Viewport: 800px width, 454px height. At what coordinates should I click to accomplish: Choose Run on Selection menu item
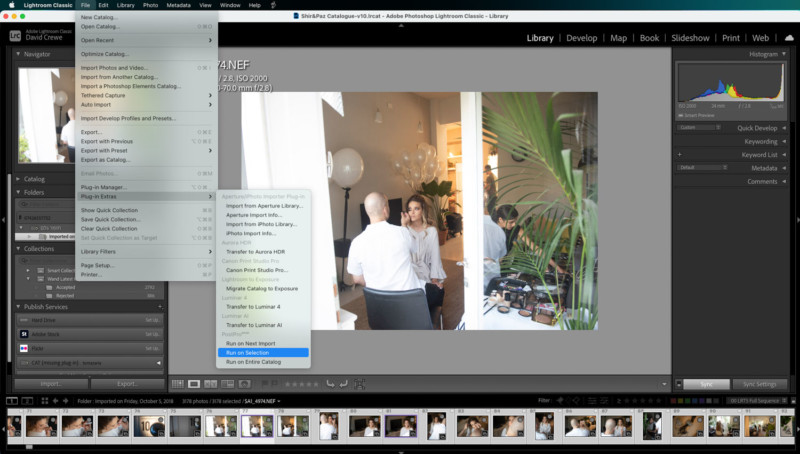coord(263,352)
